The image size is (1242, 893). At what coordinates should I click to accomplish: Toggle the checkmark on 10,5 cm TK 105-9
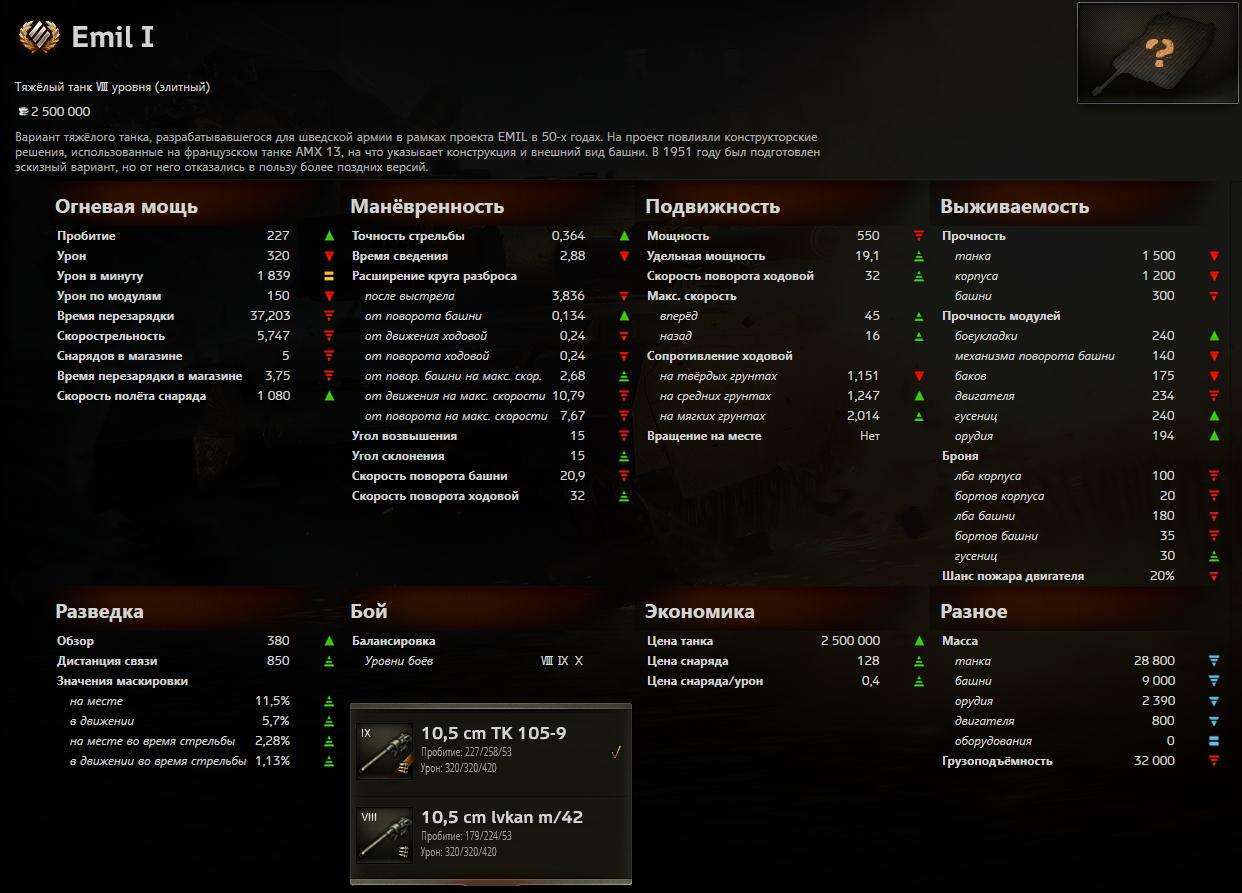(616, 752)
